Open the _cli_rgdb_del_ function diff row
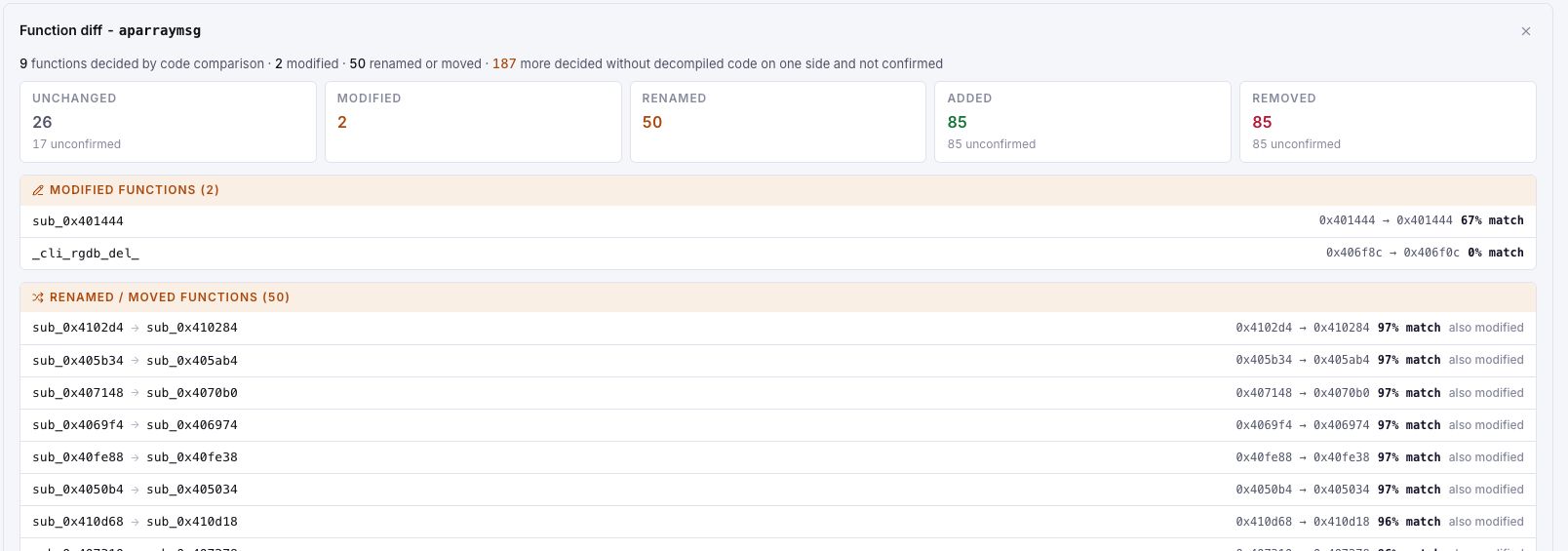The width and height of the screenshot is (1568, 551). point(778,254)
